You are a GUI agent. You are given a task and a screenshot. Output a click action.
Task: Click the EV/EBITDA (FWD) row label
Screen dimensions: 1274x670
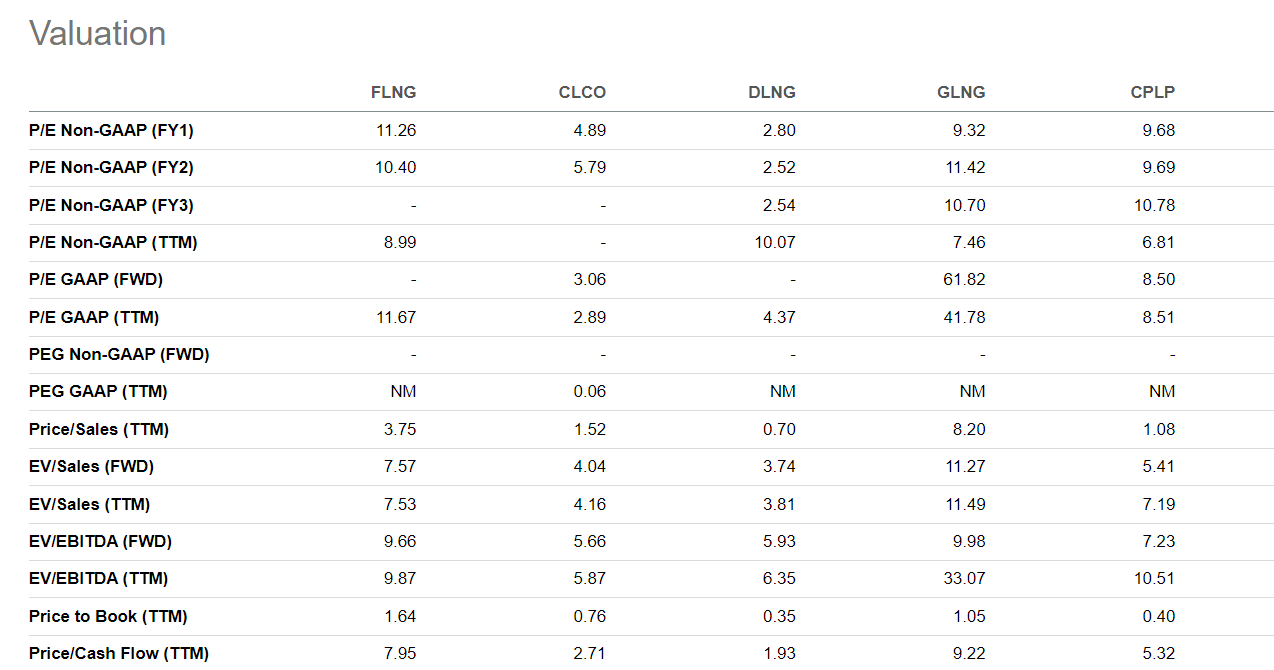(100, 541)
